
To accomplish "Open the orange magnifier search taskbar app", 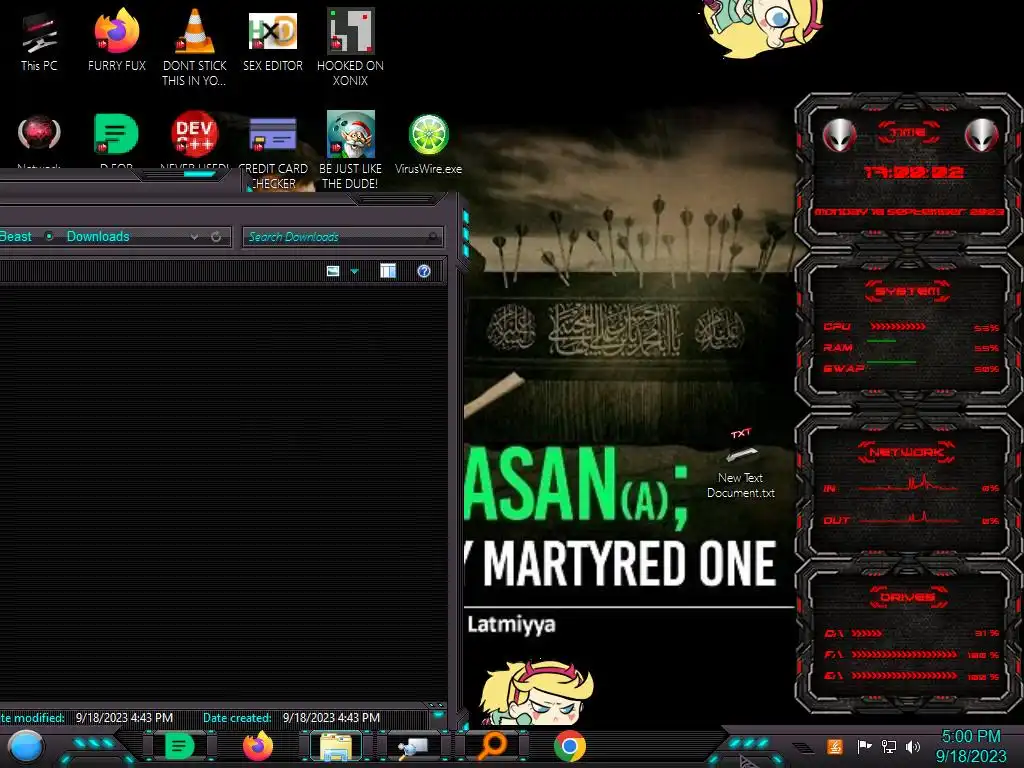I will tap(492, 746).
